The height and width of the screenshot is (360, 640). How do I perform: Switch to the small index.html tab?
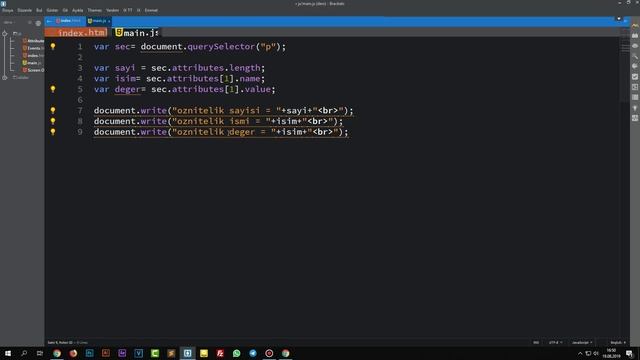(68, 21)
